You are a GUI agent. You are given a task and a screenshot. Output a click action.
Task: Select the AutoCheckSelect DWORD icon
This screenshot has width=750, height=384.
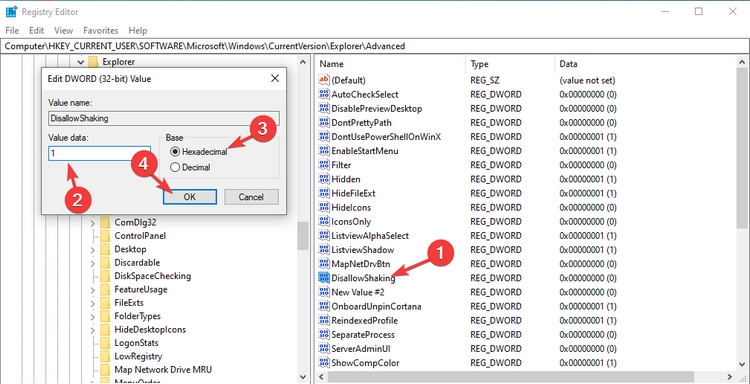[x=324, y=94]
